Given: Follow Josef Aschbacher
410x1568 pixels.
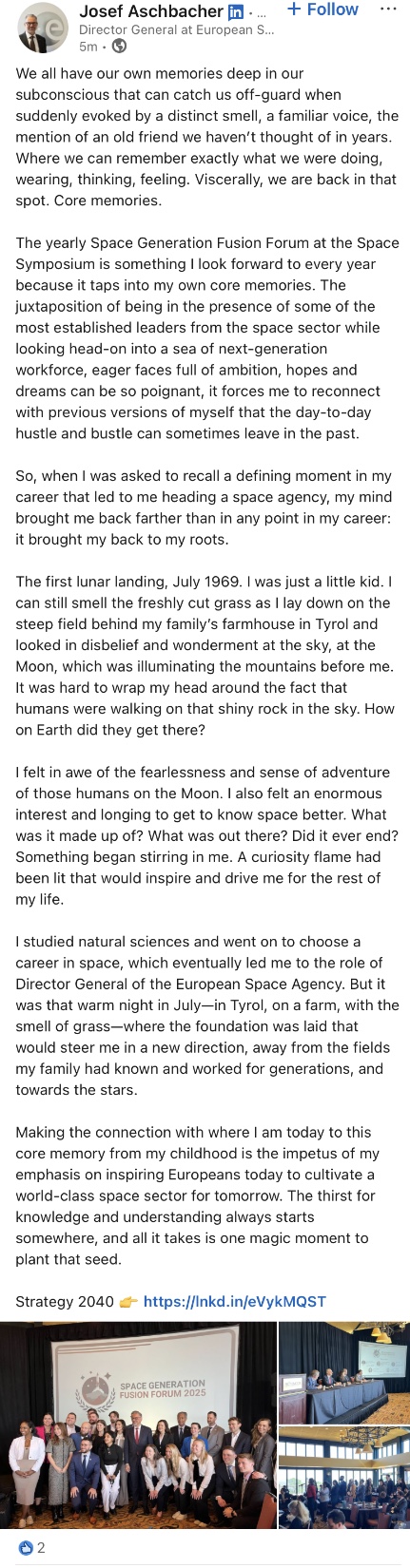Looking at the screenshot, I should pos(322,10).
